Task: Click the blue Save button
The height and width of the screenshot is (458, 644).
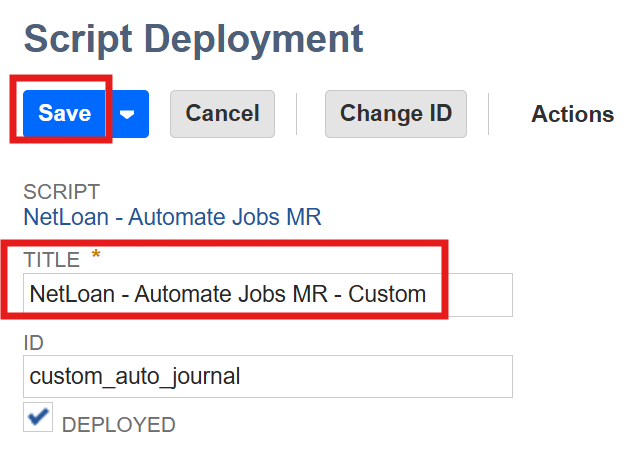Action: point(65,113)
